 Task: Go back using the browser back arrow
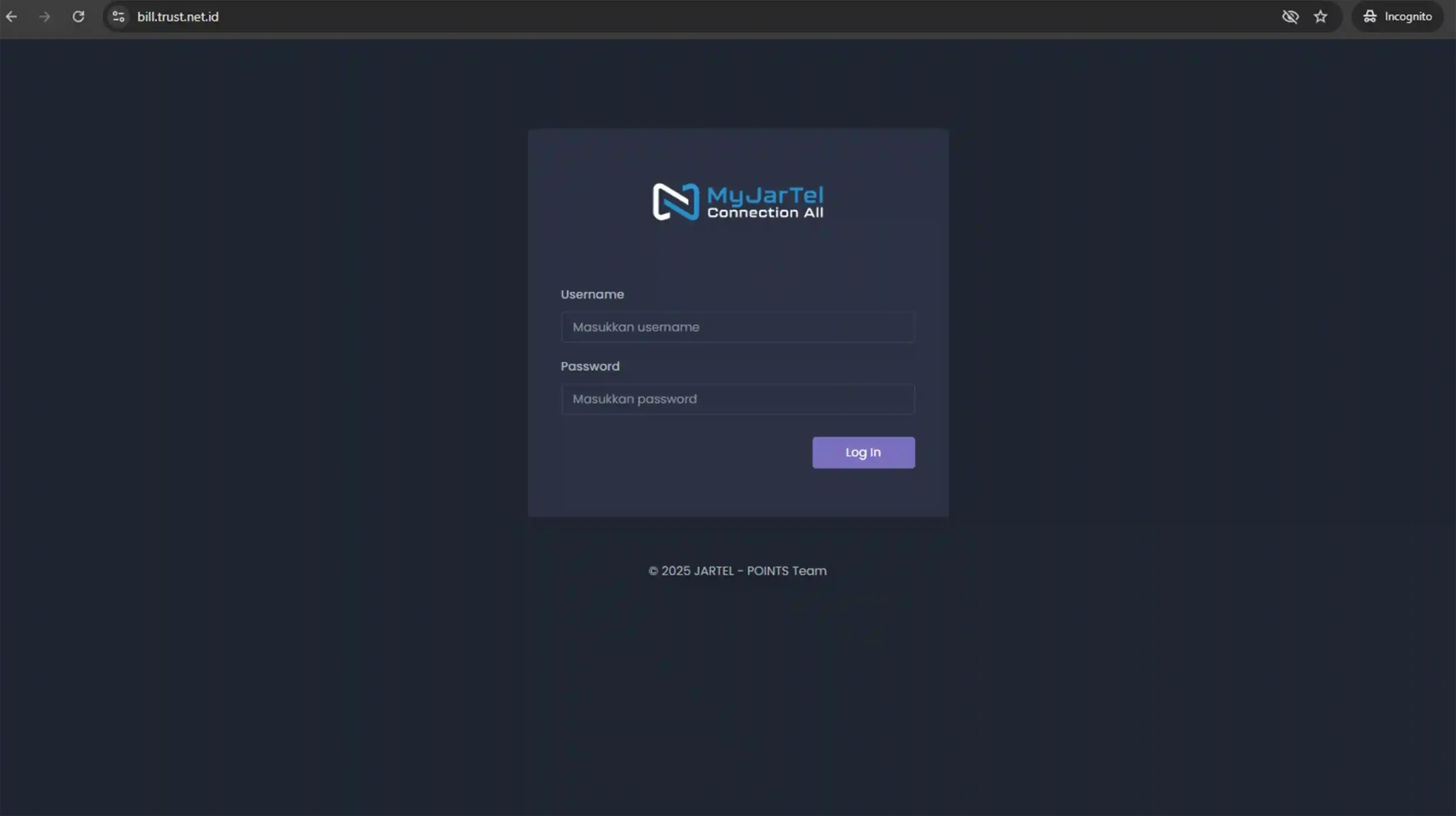[x=11, y=16]
